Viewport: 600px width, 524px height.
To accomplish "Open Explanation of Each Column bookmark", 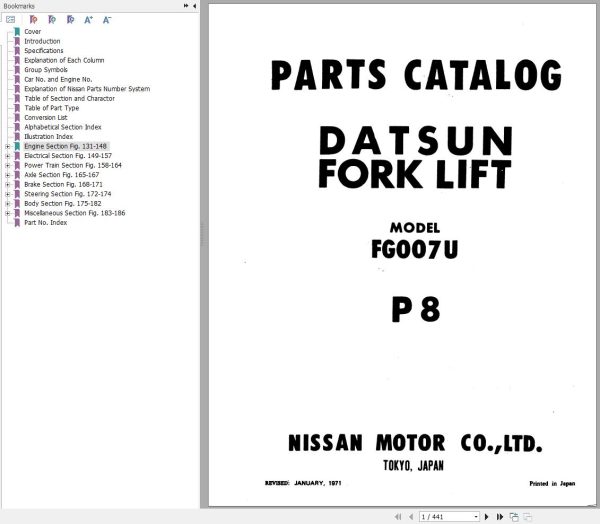I will coord(64,60).
